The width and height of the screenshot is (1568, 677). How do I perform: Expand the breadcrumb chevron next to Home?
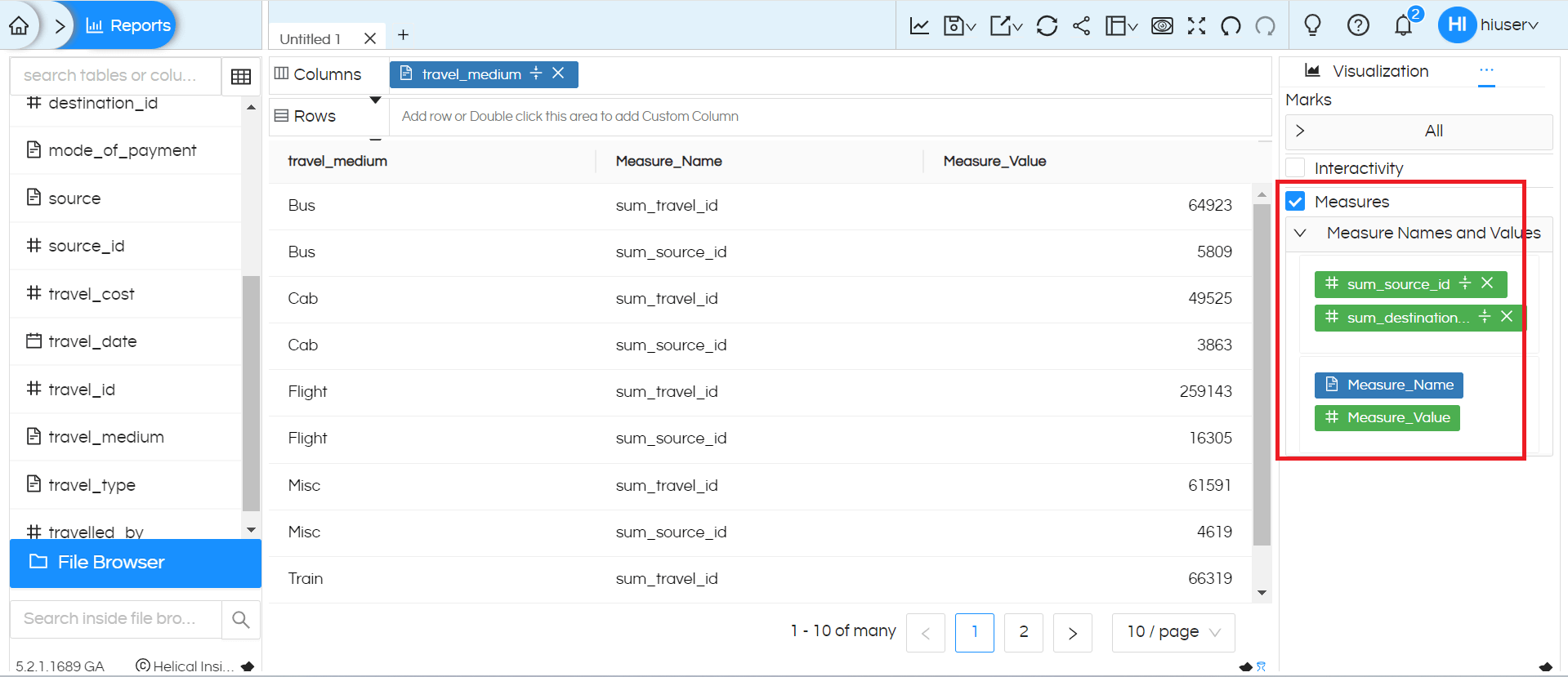click(x=60, y=26)
